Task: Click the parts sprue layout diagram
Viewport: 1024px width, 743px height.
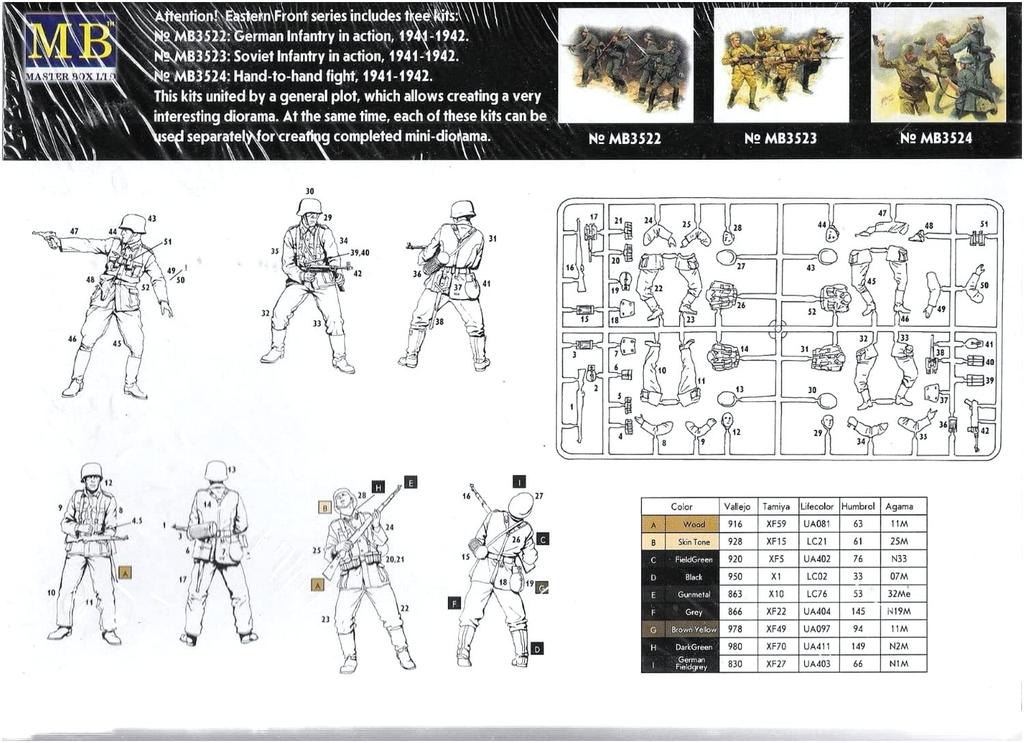Action: (x=778, y=328)
